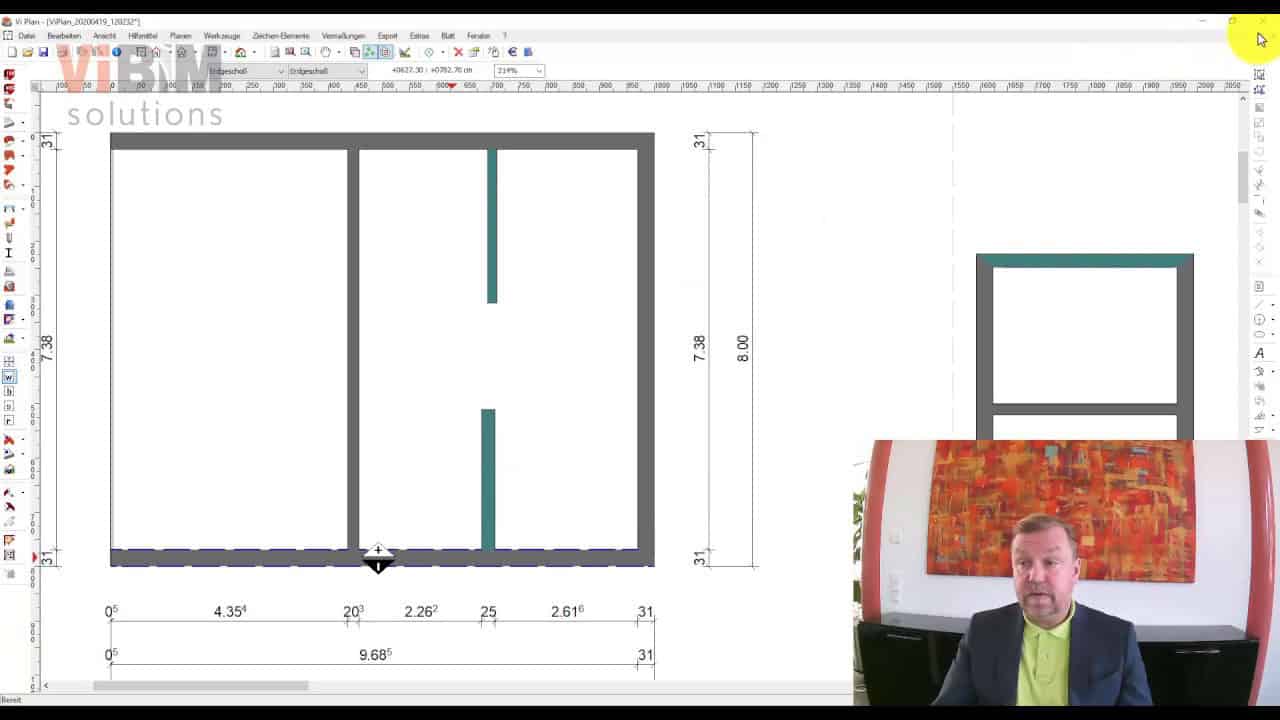1280x720 pixels.
Task: Expand arrow beside right toolbar circle tool
Action: tap(1272, 319)
